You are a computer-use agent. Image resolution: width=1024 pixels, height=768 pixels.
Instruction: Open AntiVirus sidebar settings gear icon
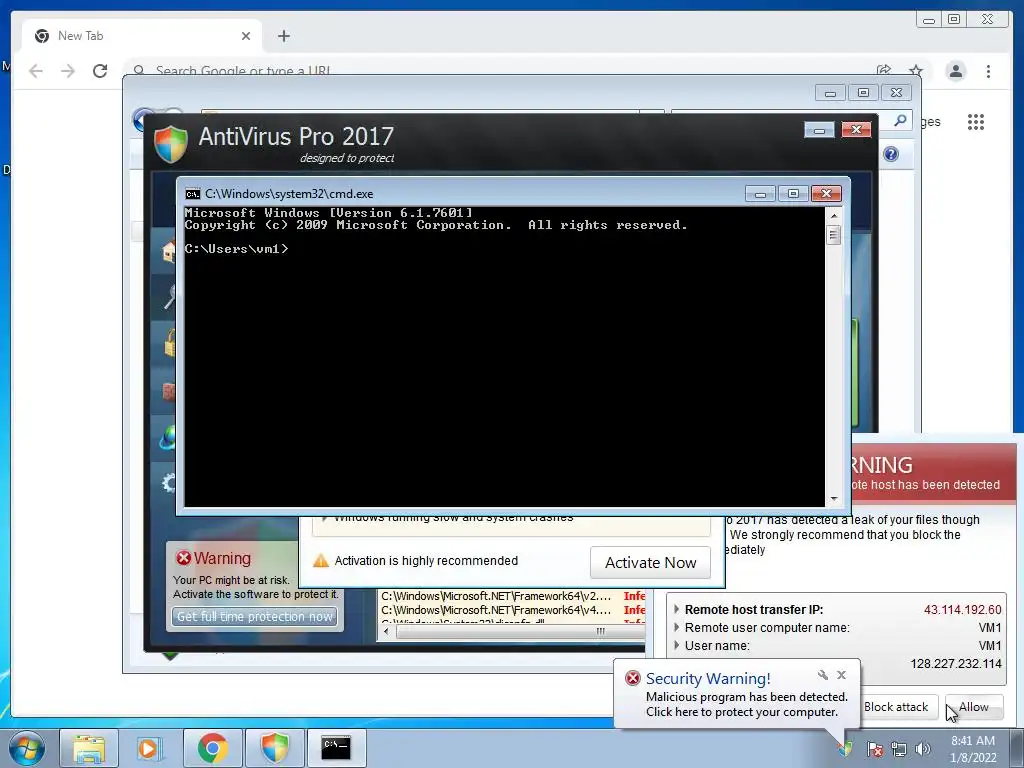(169, 483)
